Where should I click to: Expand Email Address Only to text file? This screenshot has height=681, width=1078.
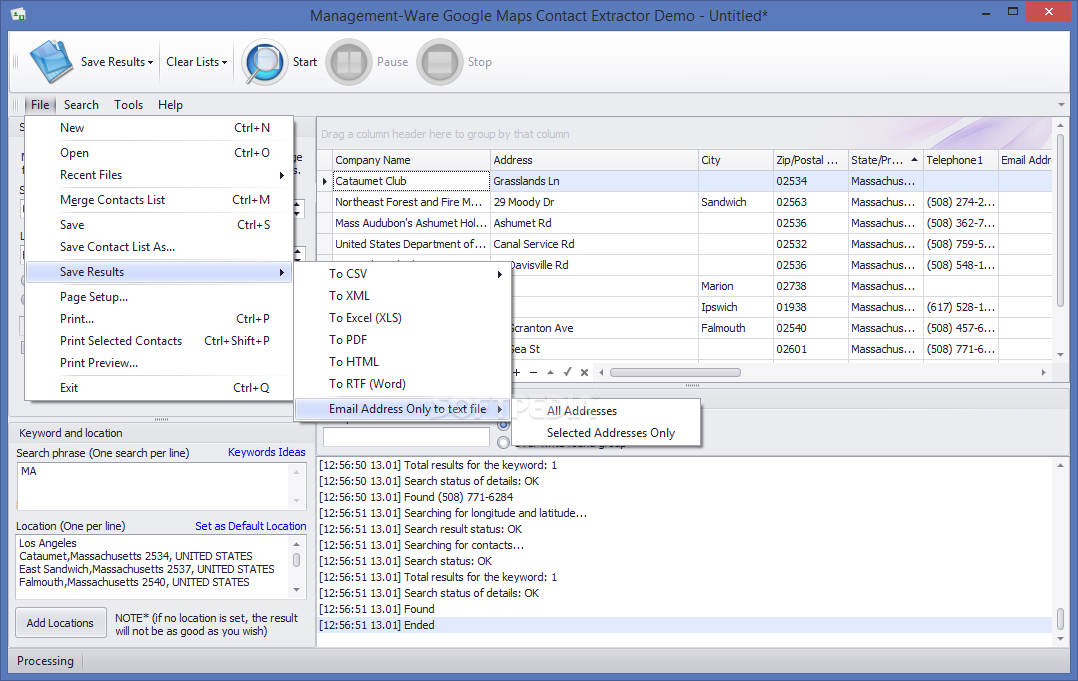click(x=402, y=409)
